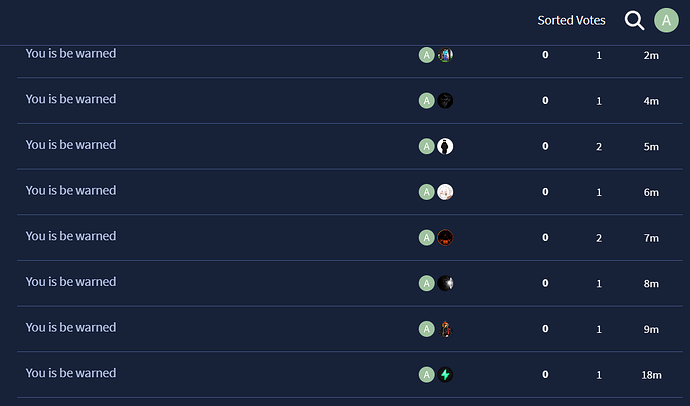
Task: Open the search magnifier icon
Action: click(634, 20)
